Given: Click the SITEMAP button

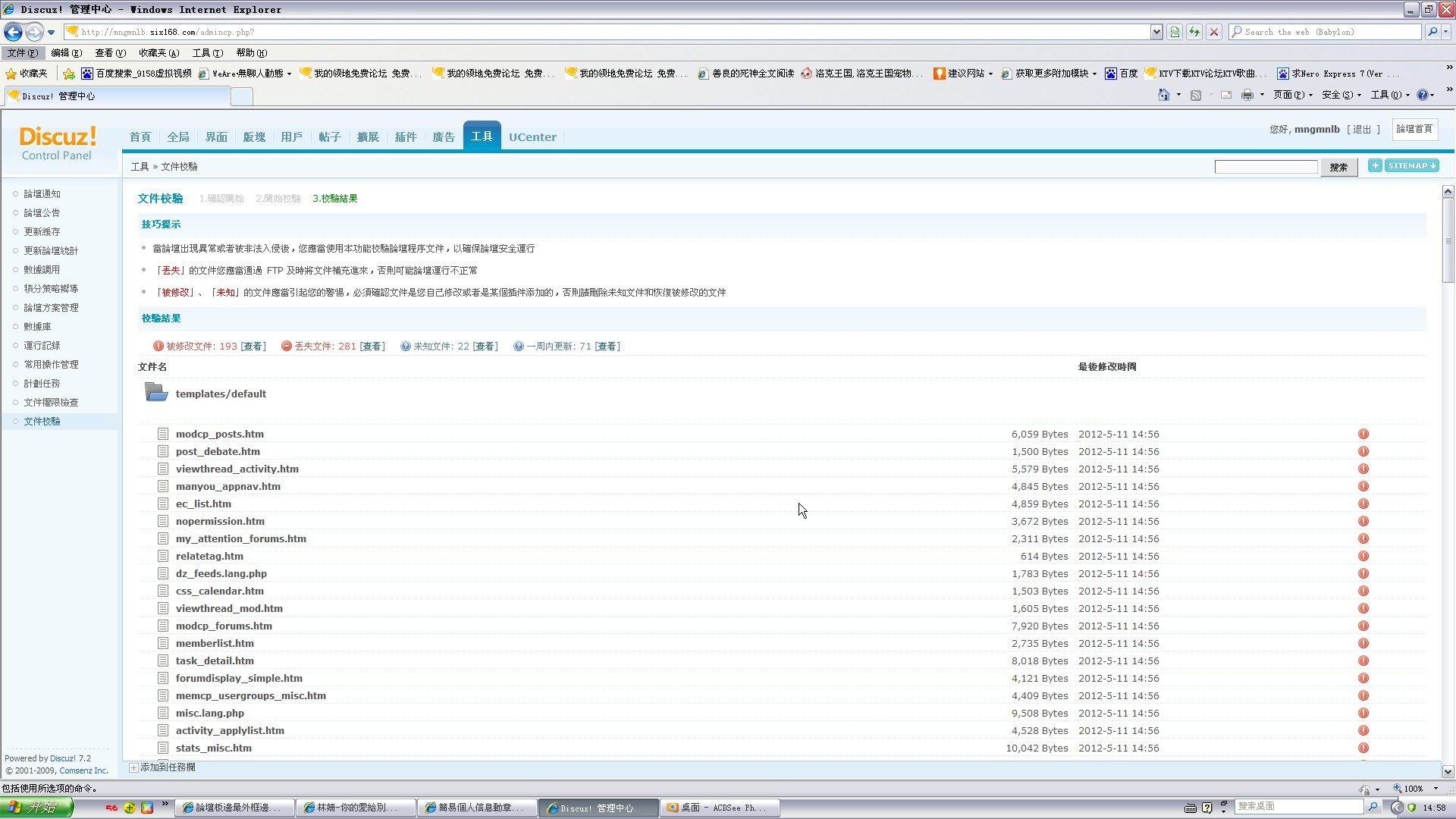Looking at the screenshot, I should tap(1412, 165).
